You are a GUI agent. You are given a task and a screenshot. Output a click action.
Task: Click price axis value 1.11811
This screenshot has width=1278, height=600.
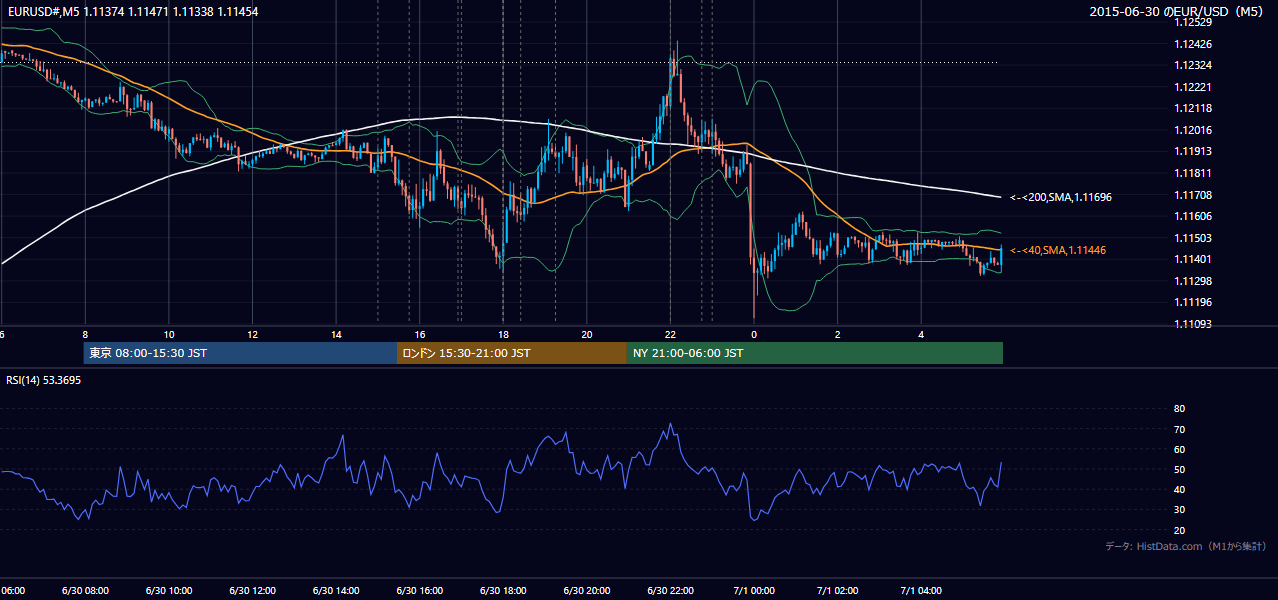click(x=1194, y=173)
